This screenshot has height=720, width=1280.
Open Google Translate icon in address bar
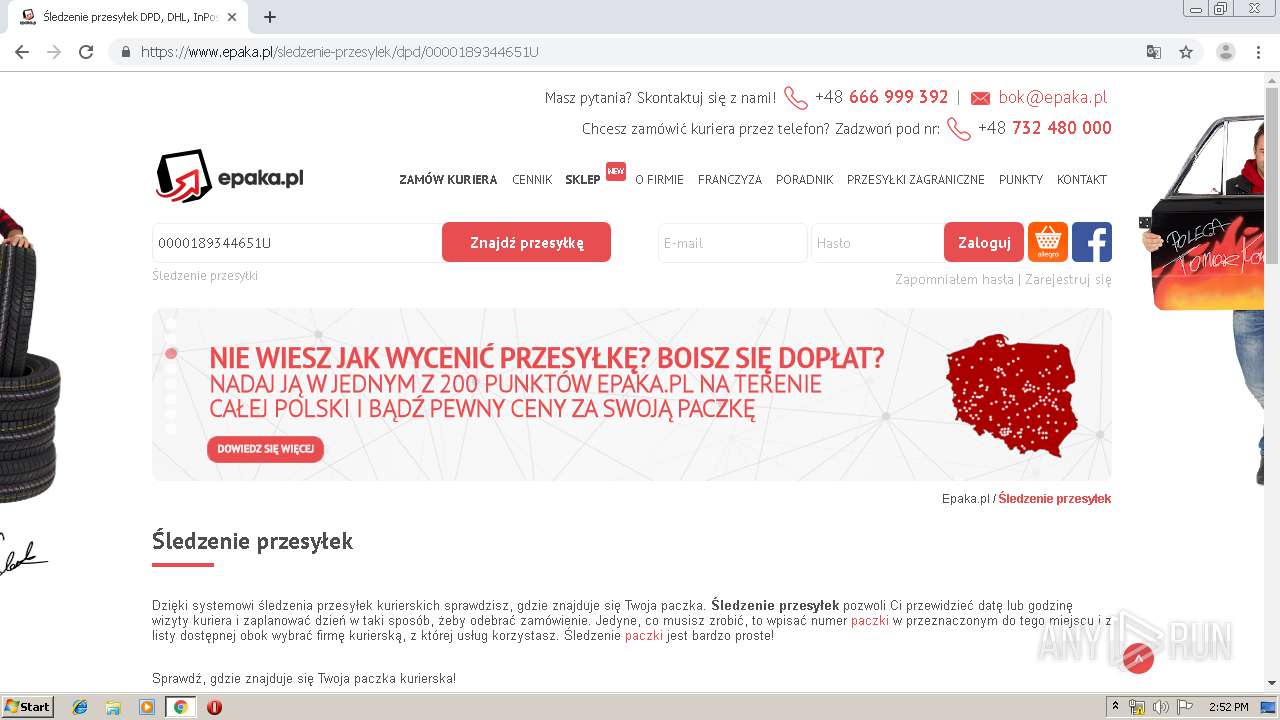tap(1154, 52)
